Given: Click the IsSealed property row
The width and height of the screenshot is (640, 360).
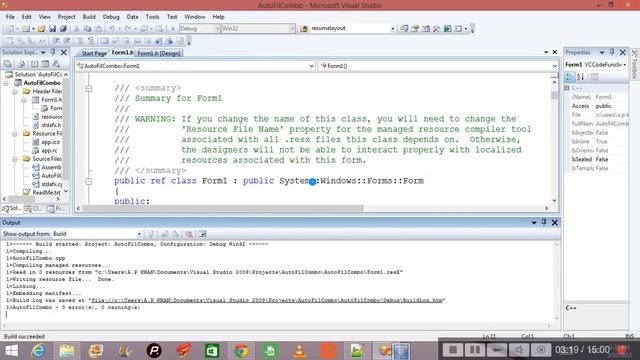Looking at the screenshot, I should pos(597,159).
